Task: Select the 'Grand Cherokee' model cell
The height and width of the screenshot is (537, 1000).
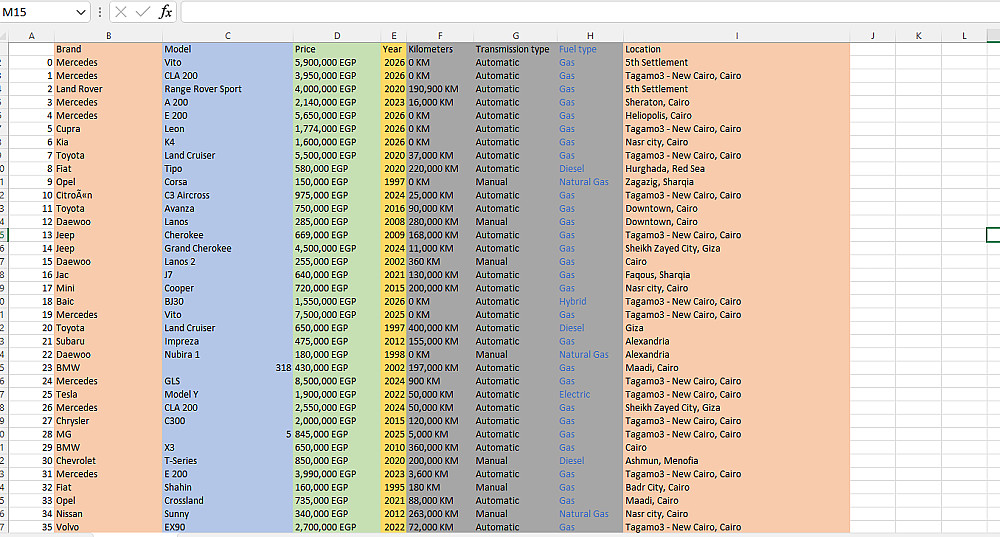Action: 228,249
